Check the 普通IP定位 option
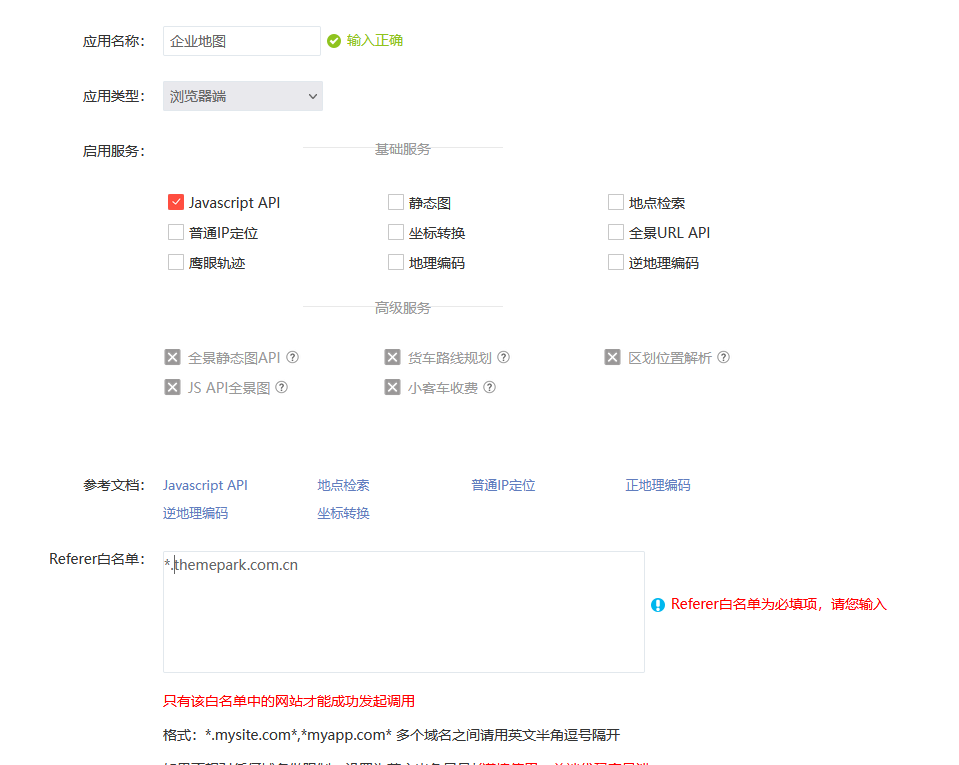This screenshot has width=959, height=765. point(176,232)
